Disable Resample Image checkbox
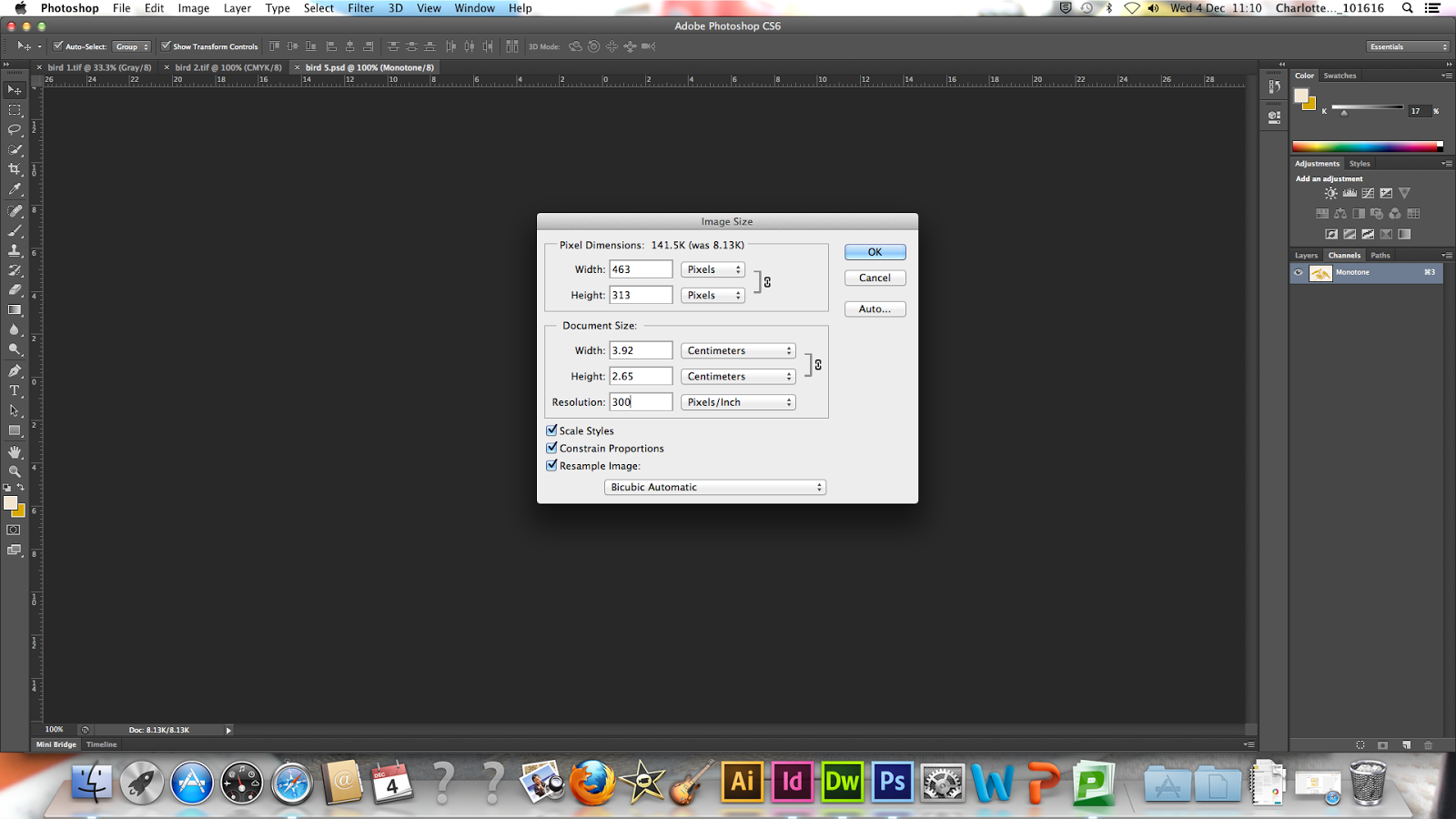This screenshot has width=1456, height=819. point(551,465)
